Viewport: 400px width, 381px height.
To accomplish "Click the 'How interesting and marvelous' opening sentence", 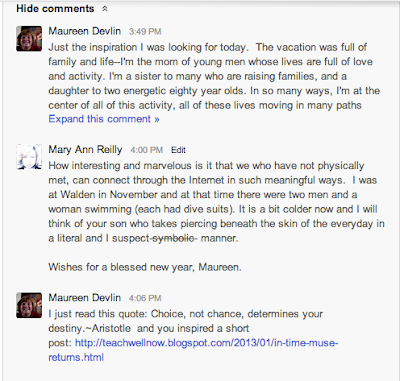I will click(x=206, y=173).
